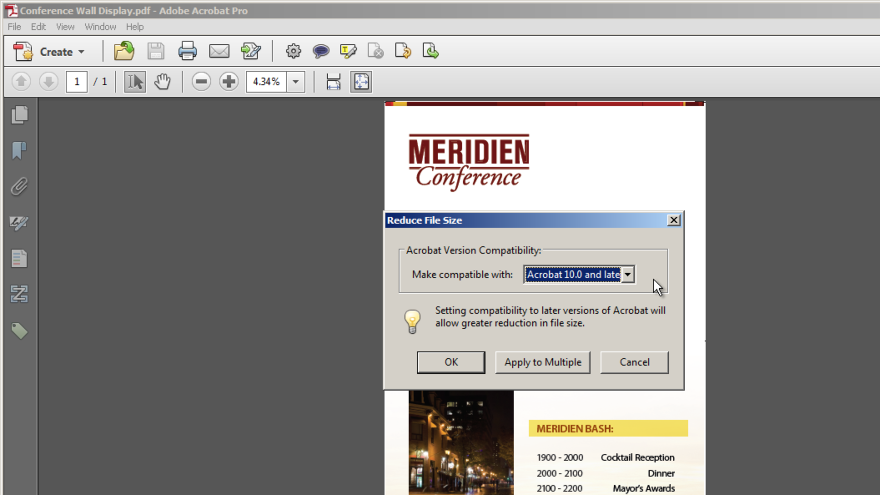
Task: Click the Save floppy disk icon
Action: click(x=156, y=51)
